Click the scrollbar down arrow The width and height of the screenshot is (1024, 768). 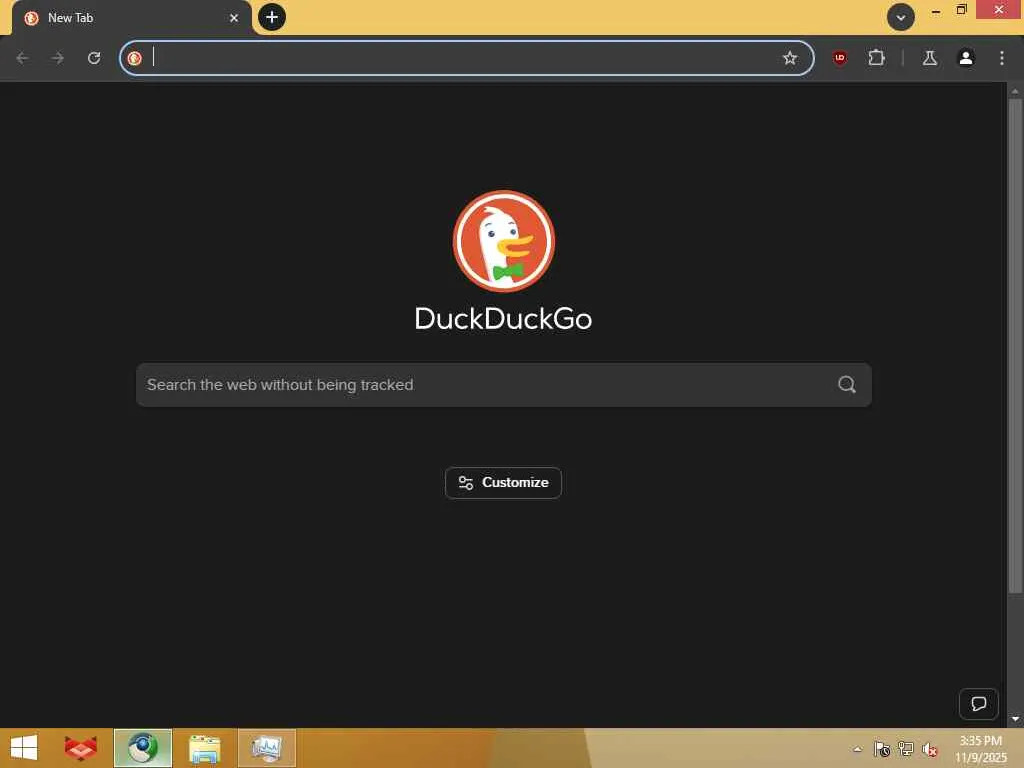[x=1014, y=719]
